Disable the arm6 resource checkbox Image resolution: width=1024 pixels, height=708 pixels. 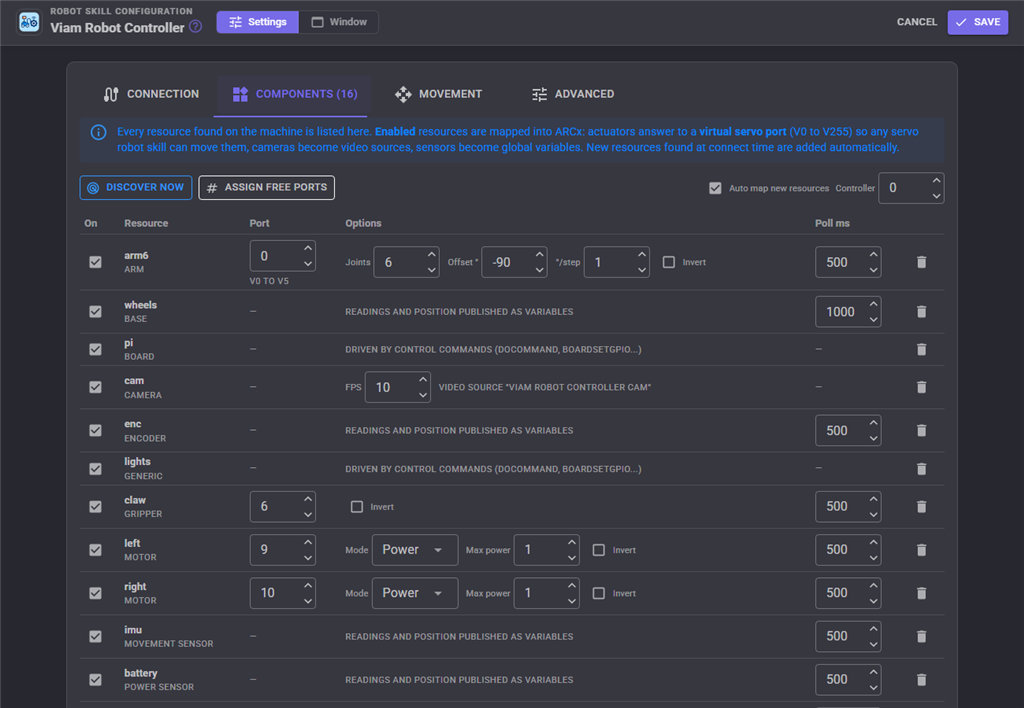pyautogui.click(x=95, y=262)
